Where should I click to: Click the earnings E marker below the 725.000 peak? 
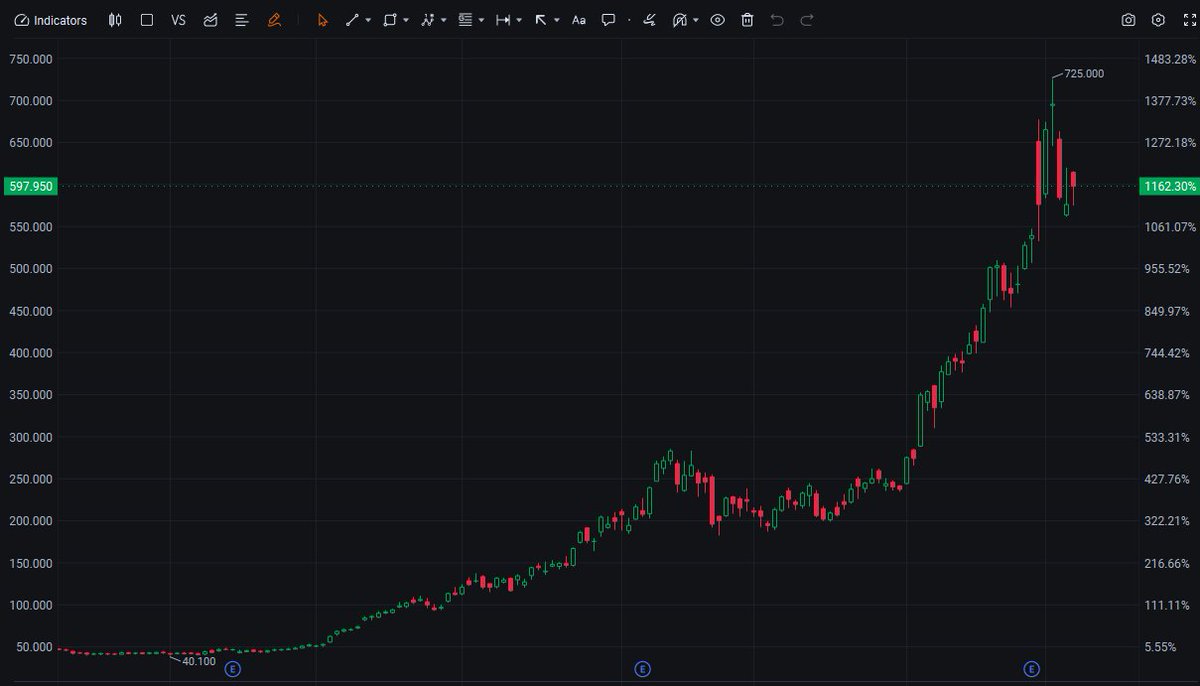(1031, 669)
